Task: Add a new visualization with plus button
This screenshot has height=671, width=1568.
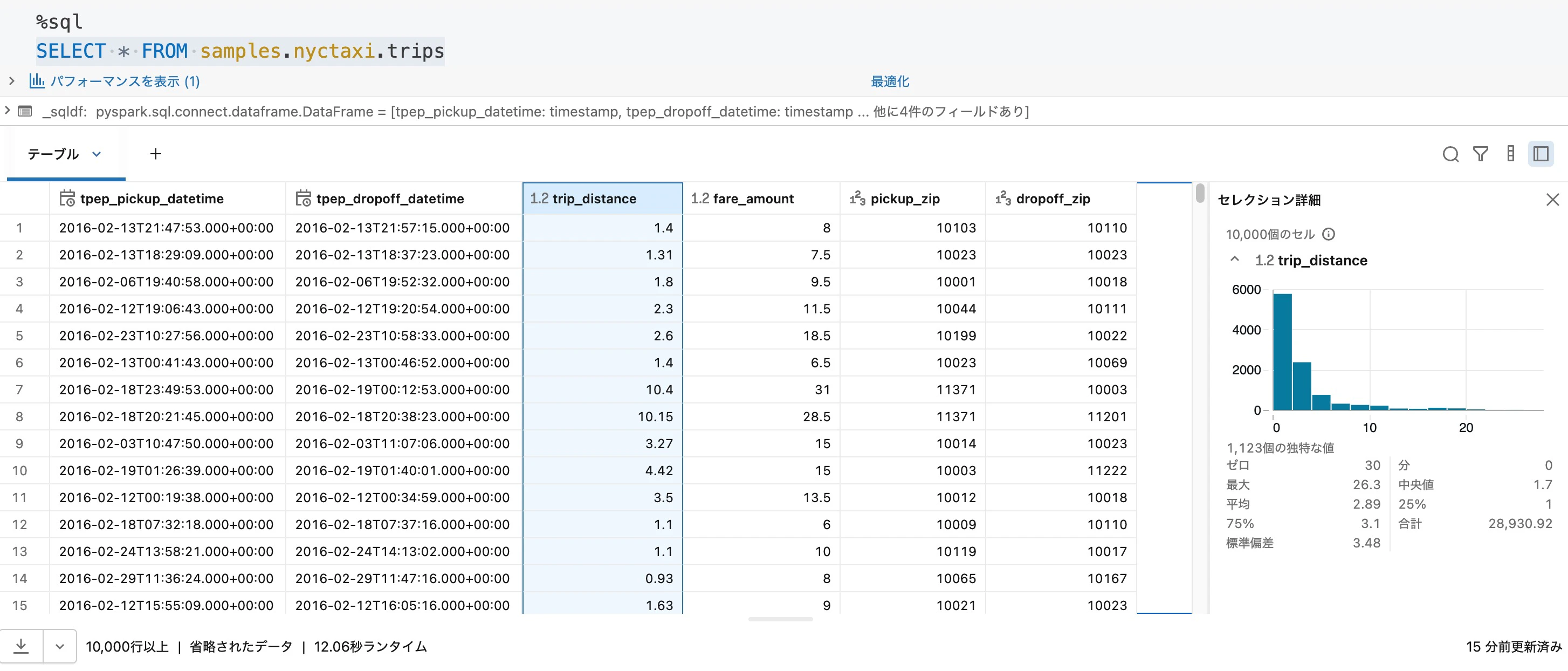Action: [156, 154]
